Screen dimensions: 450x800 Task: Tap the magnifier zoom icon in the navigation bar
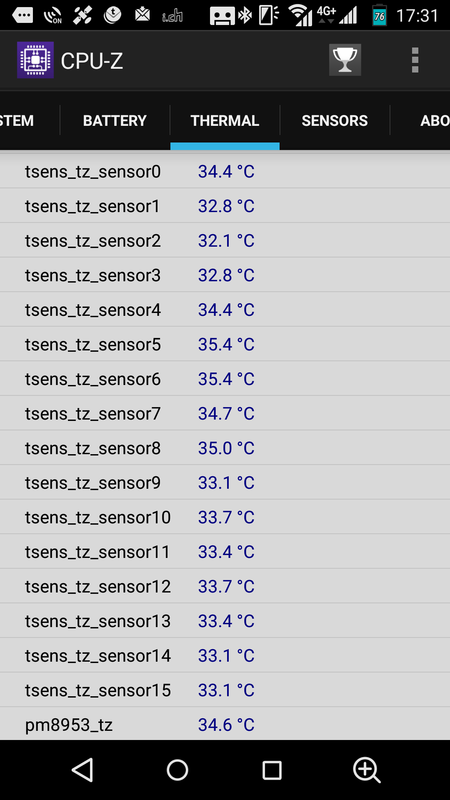tap(366, 770)
